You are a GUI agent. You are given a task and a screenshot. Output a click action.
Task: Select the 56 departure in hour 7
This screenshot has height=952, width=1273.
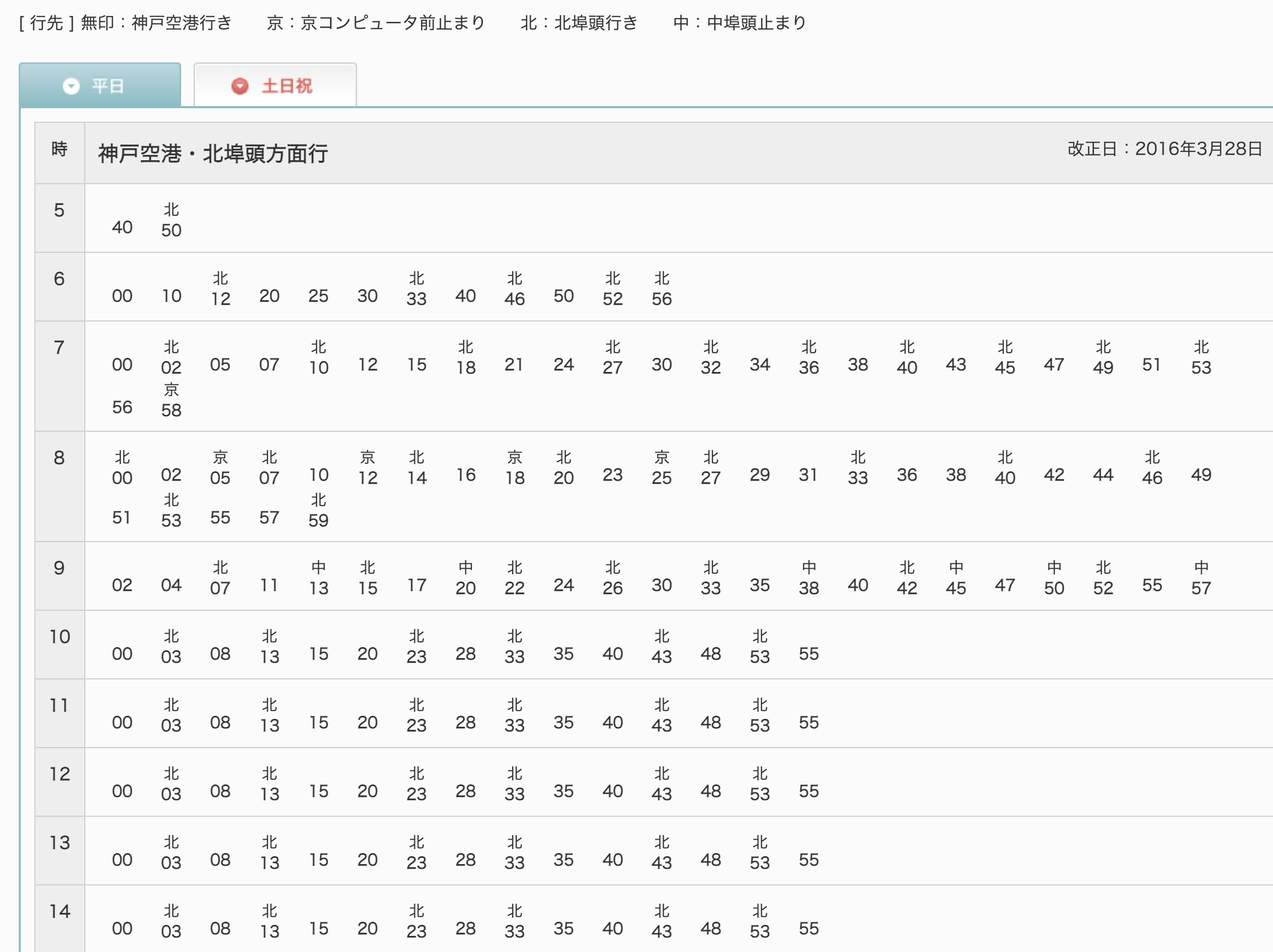(122, 407)
